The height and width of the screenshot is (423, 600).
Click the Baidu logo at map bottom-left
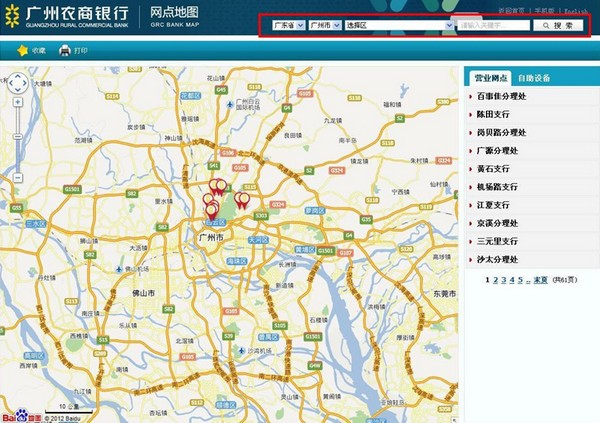16,414
